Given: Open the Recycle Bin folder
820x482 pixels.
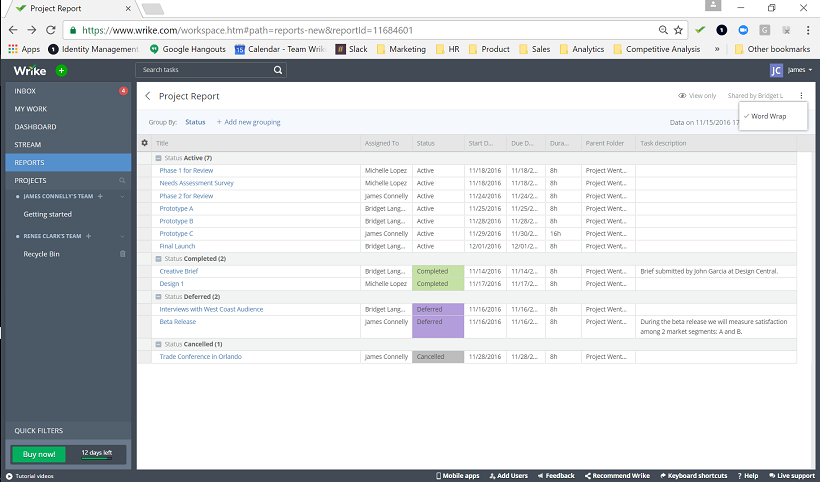Looking at the screenshot, I should pyautogui.click(x=41, y=254).
